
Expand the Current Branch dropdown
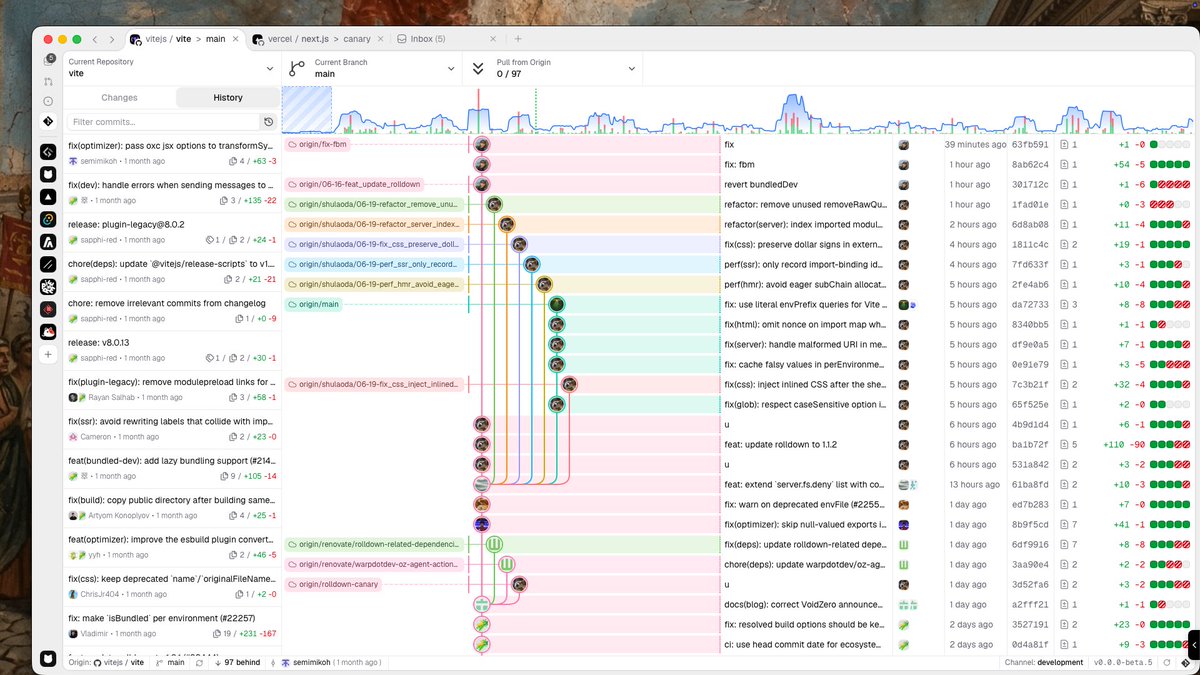pos(451,68)
